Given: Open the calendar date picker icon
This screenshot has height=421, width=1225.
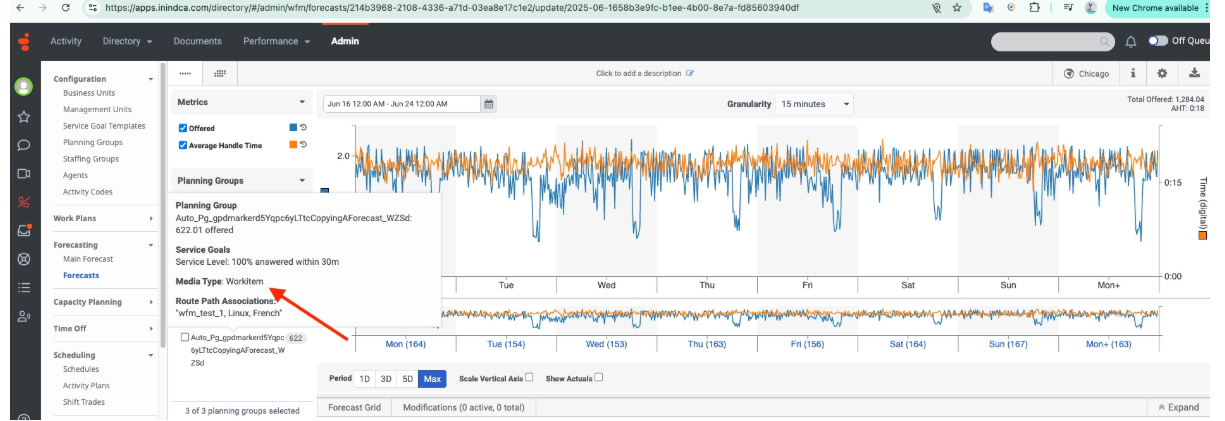Looking at the screenshot, I should pos(489,104).
